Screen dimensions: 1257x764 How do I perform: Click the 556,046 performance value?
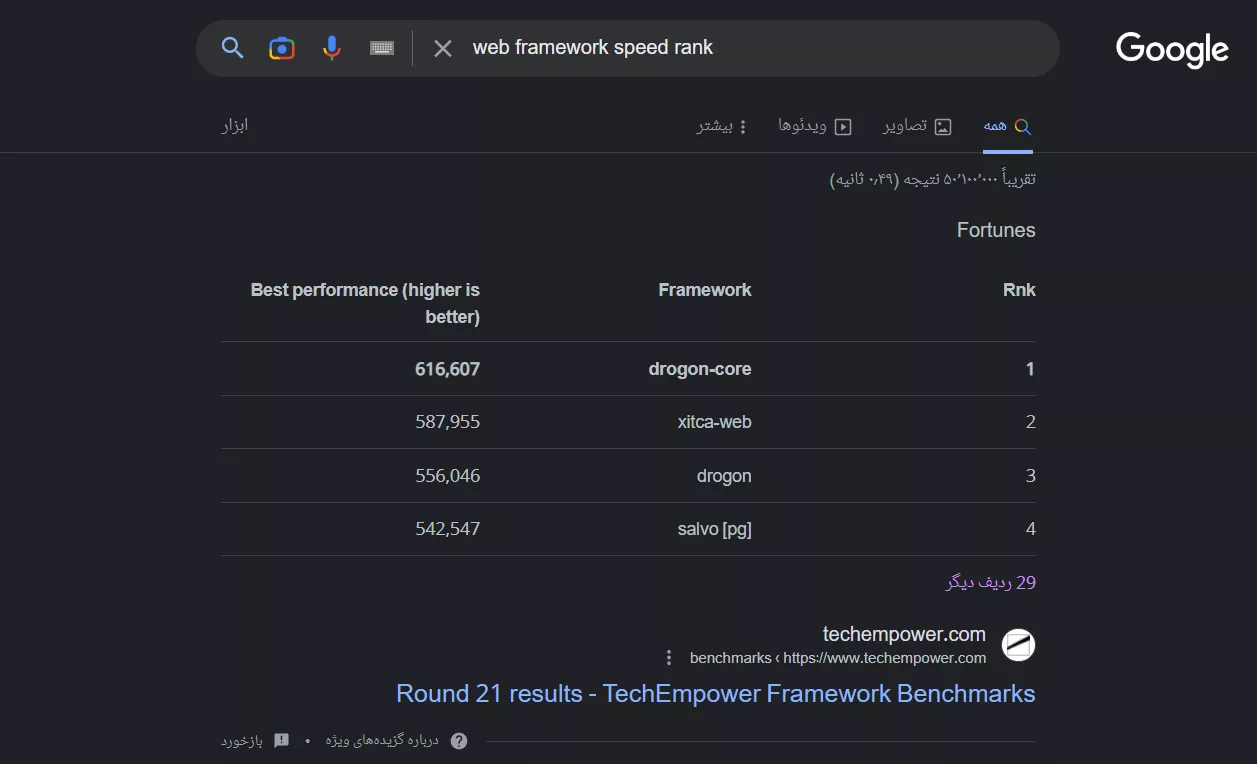point(447,476)
